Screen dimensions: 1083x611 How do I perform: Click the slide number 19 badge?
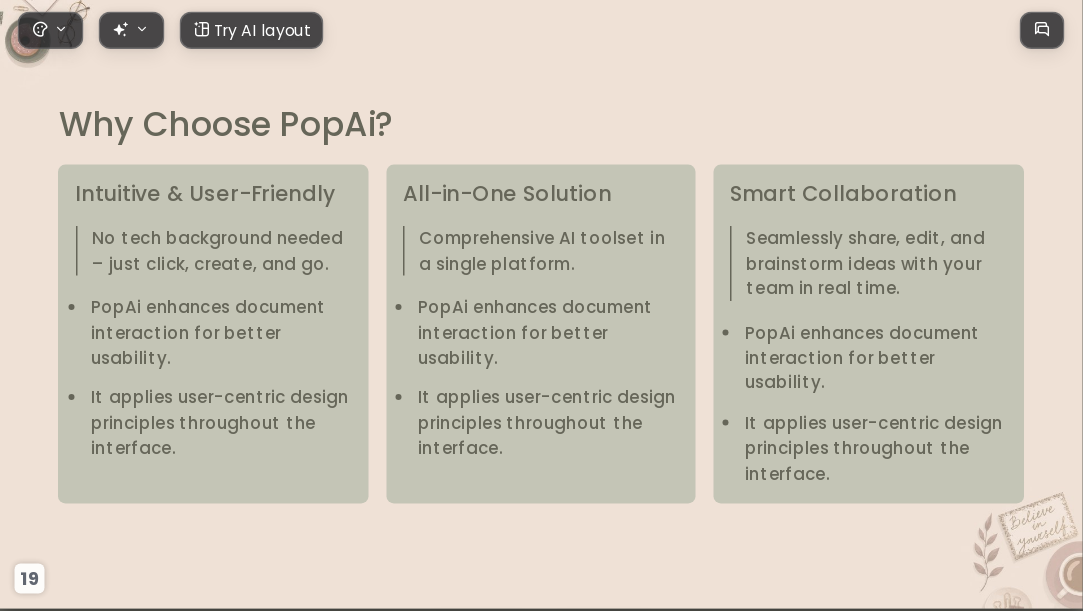point(29,578)
